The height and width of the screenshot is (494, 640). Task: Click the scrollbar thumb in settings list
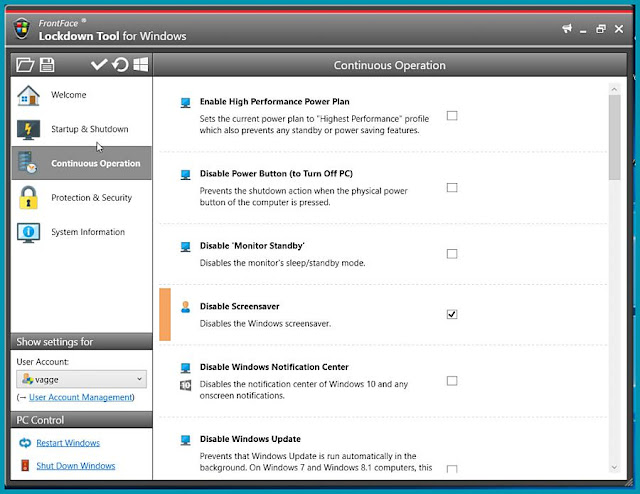pos(614,137)
